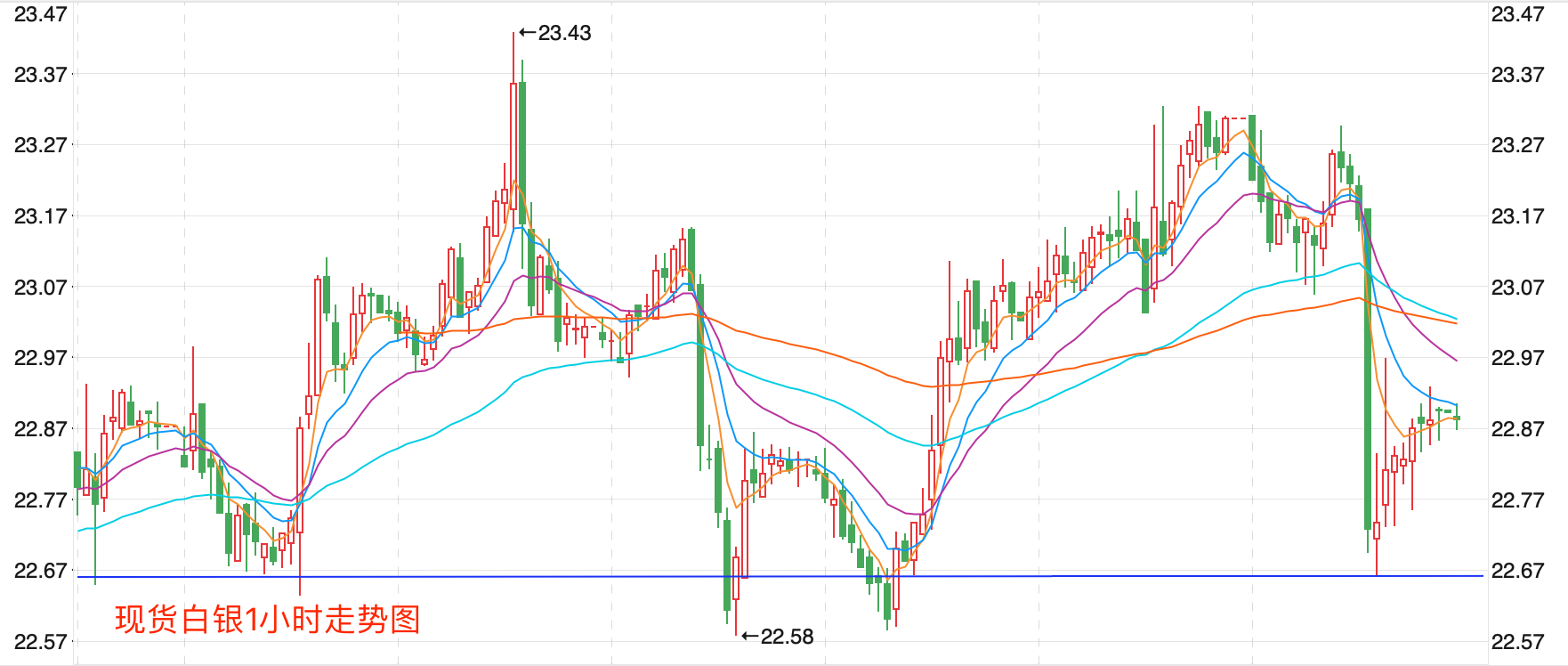1568x666 pixels.
Task: Click the long green candle dropping to 22.67 at right
Action: click(x=1368, y=370)
